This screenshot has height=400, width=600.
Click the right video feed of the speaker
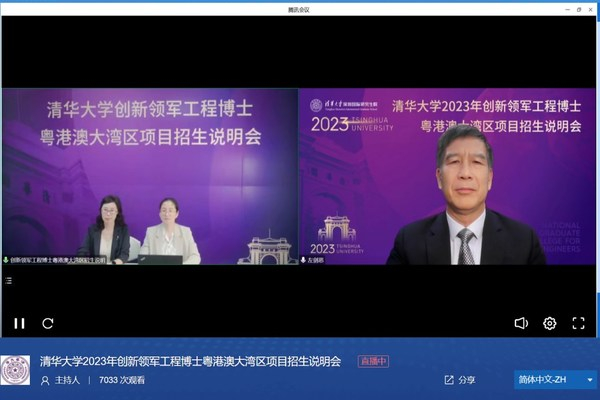tap(447, 176)
